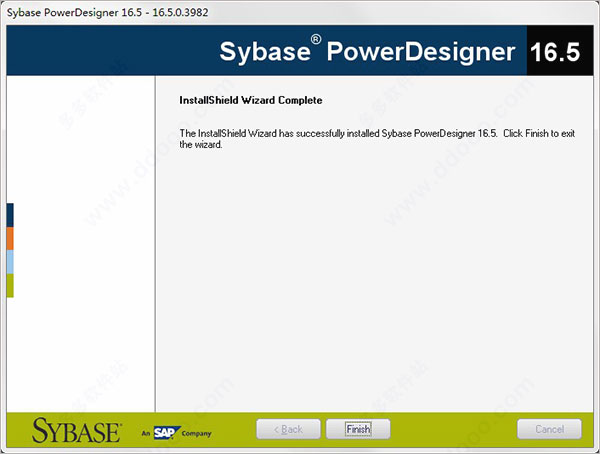This screenshot has width=600, height=454.
Task: Click the successfully installed message text
Action: tap(377, 139)
